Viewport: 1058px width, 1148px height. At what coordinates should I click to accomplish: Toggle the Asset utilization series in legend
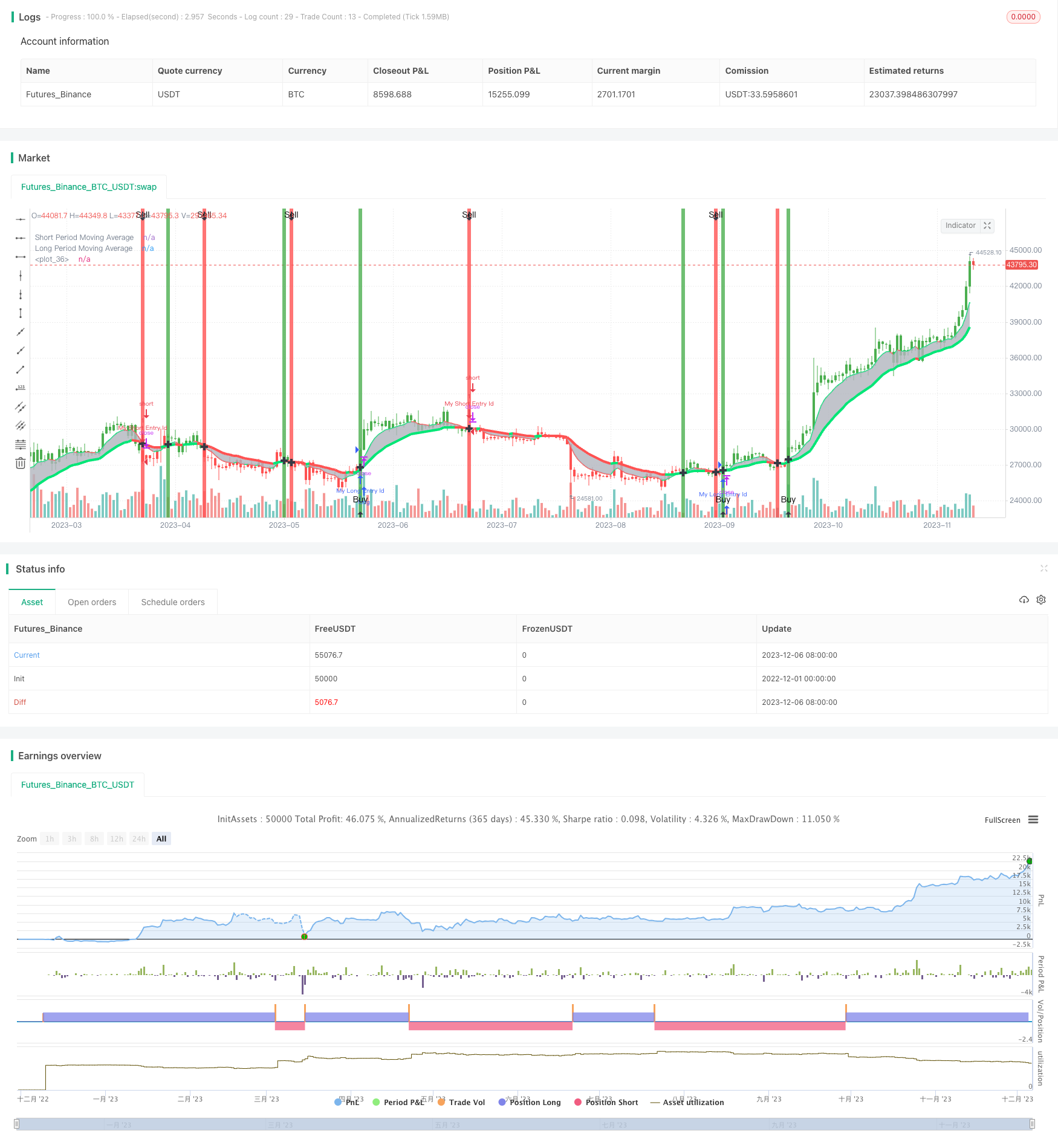point(687,1102)
